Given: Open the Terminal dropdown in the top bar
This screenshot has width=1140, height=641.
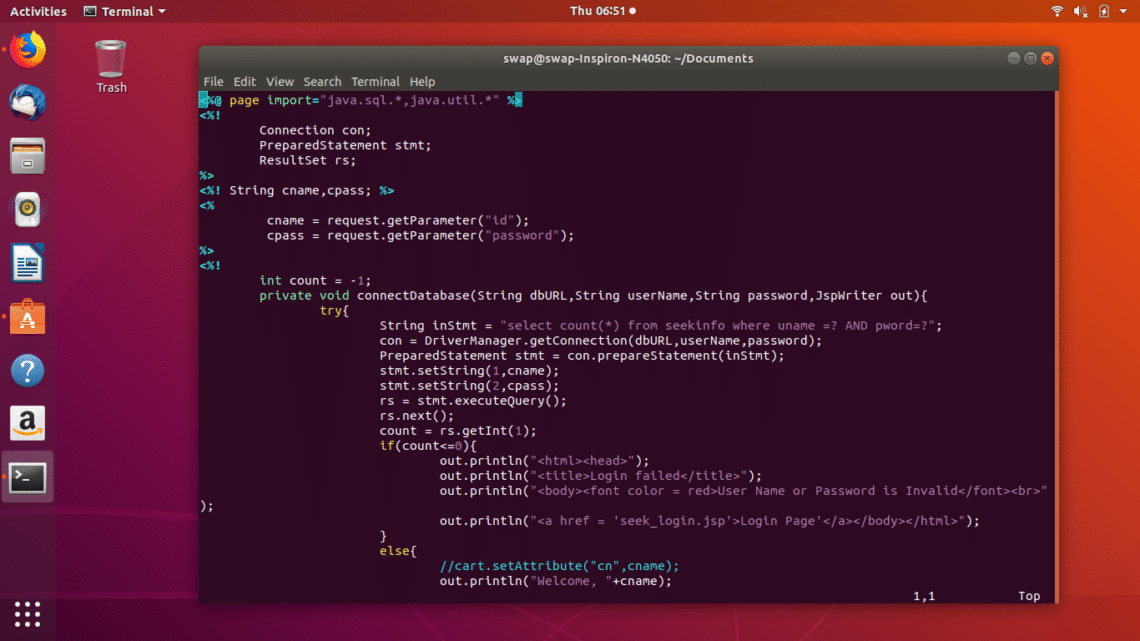Looking at the screenshot, I should tap(124, 11).
